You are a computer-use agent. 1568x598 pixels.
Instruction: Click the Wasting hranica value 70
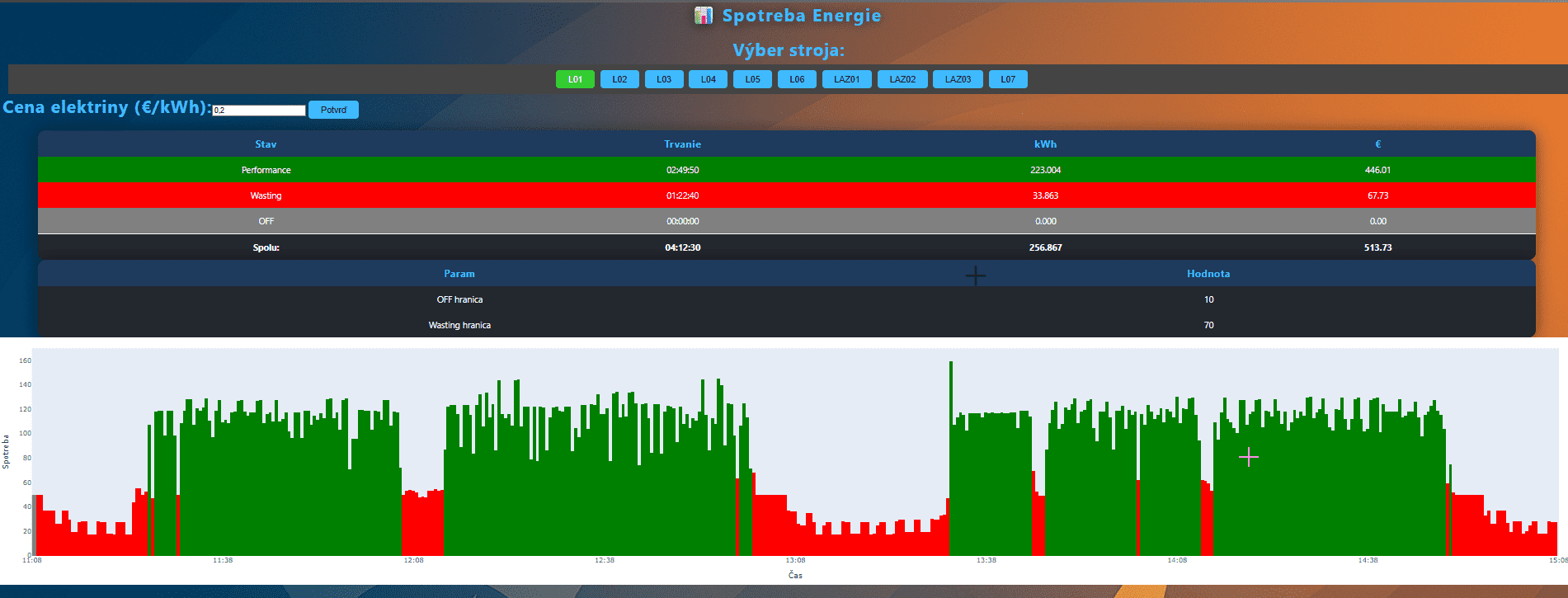click(x=1208, y=325)
